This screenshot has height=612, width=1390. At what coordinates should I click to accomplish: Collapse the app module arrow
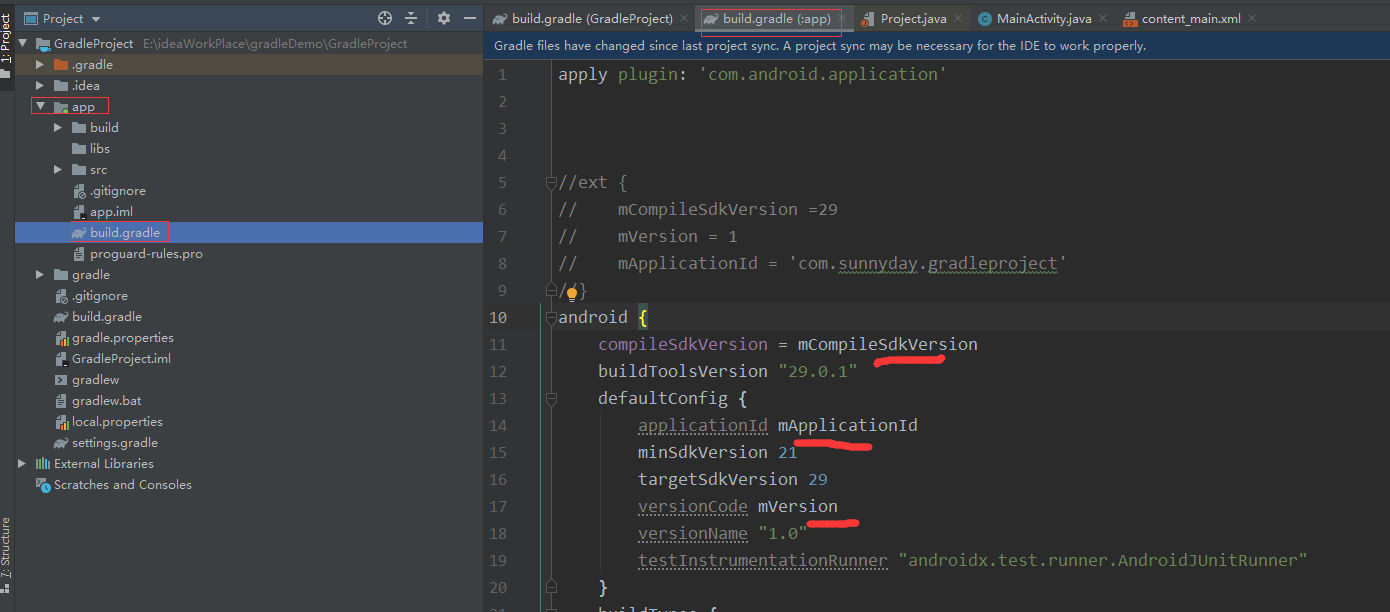(40, 107)
